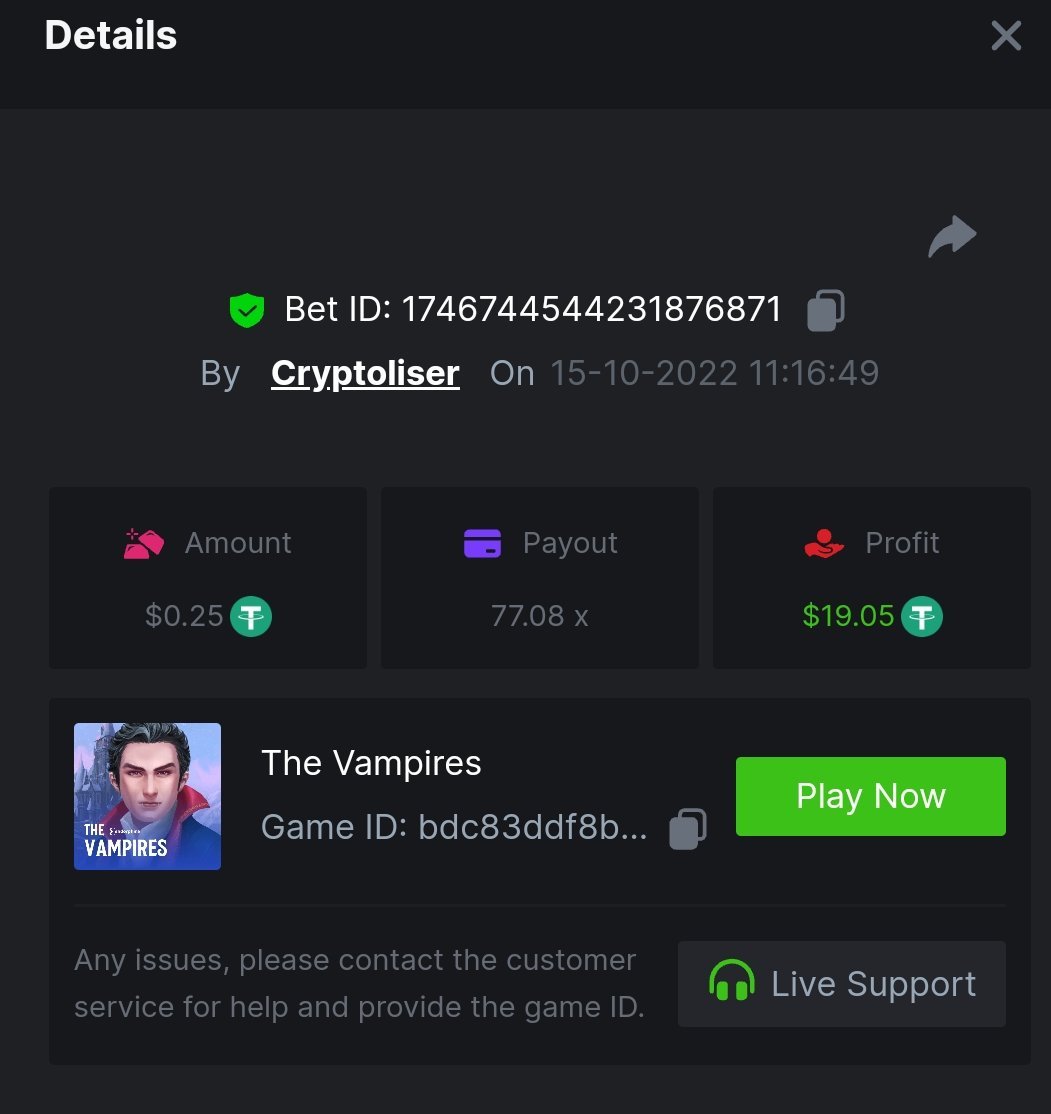Click the green verified shield icon

(x=246, y=310)
